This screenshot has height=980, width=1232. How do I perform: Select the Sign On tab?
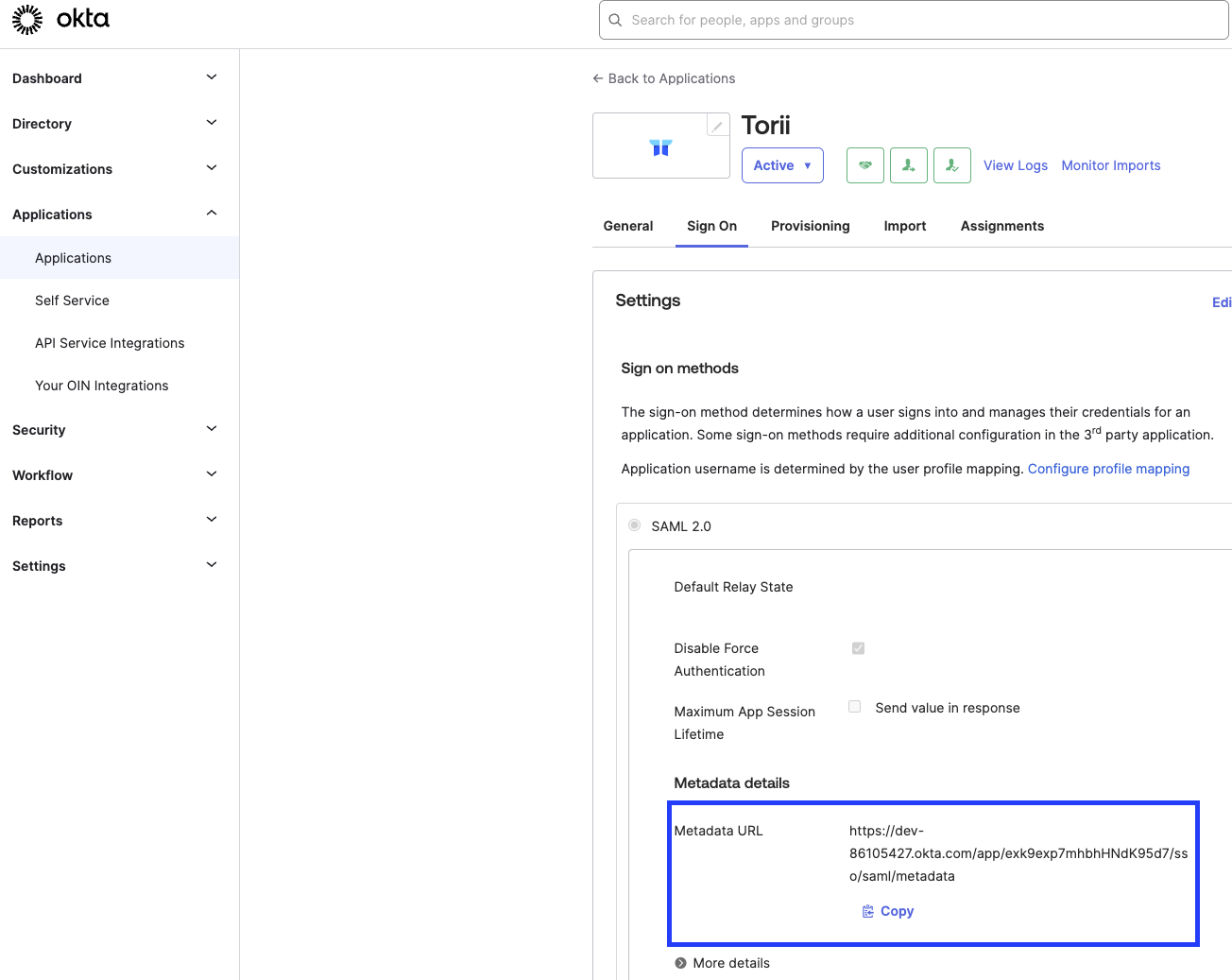pyautogui.click(x=711, y=226)
